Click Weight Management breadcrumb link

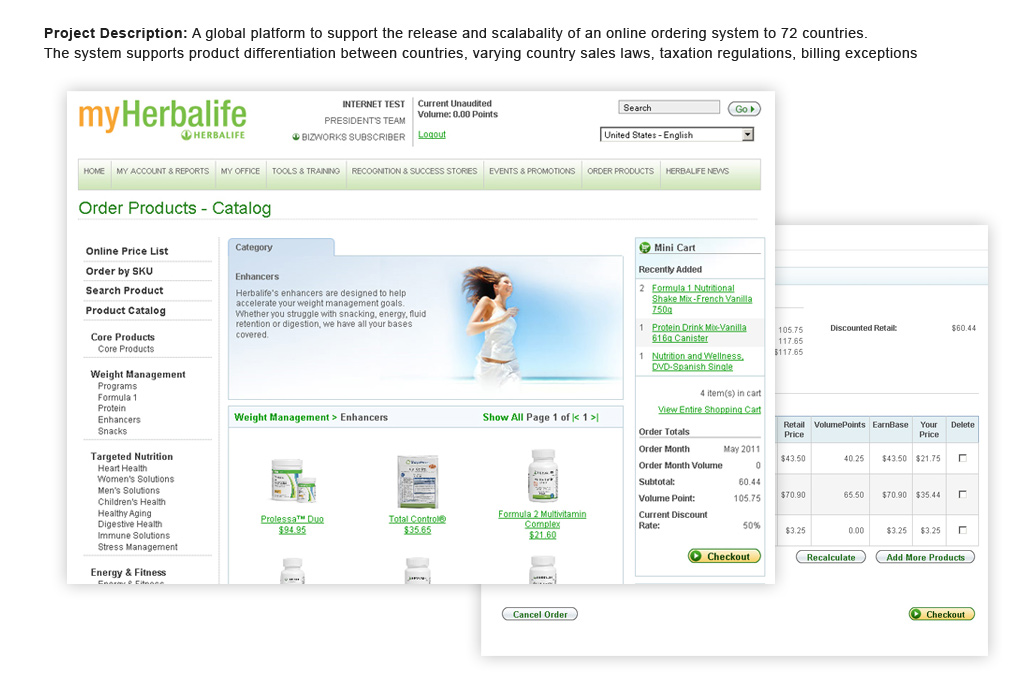(281, 417)
